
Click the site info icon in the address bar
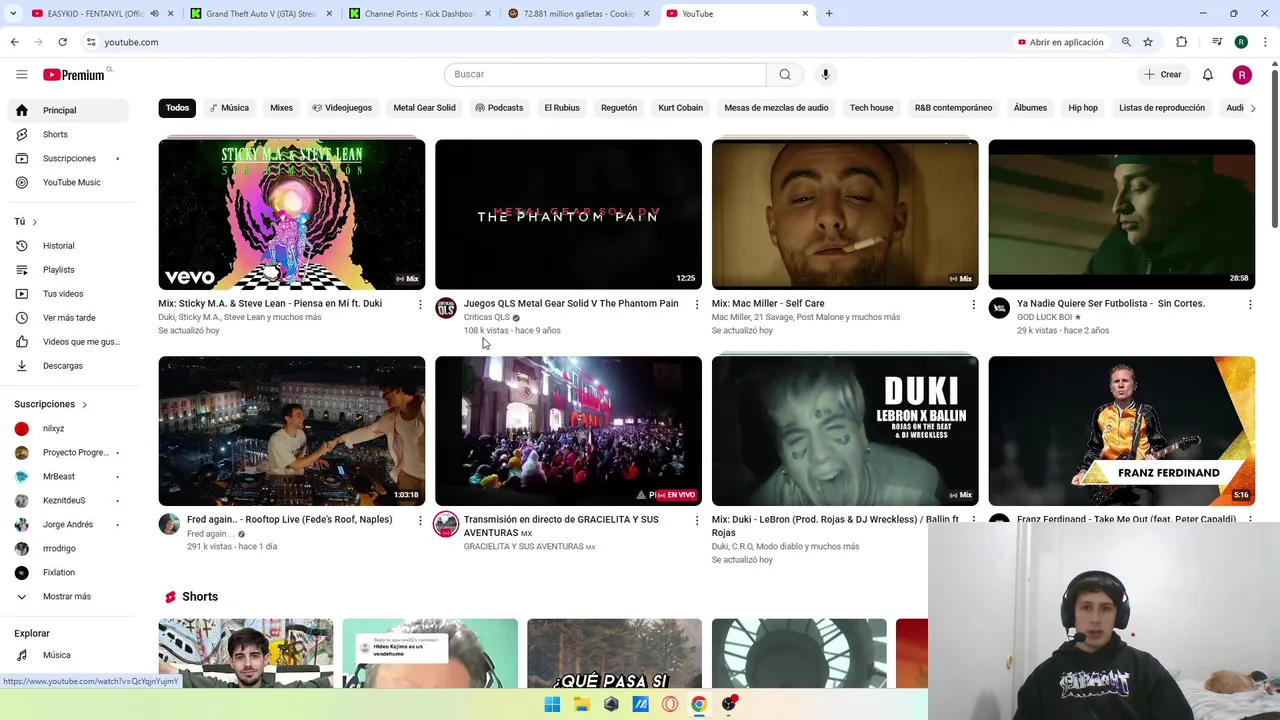tap(90, 42)
